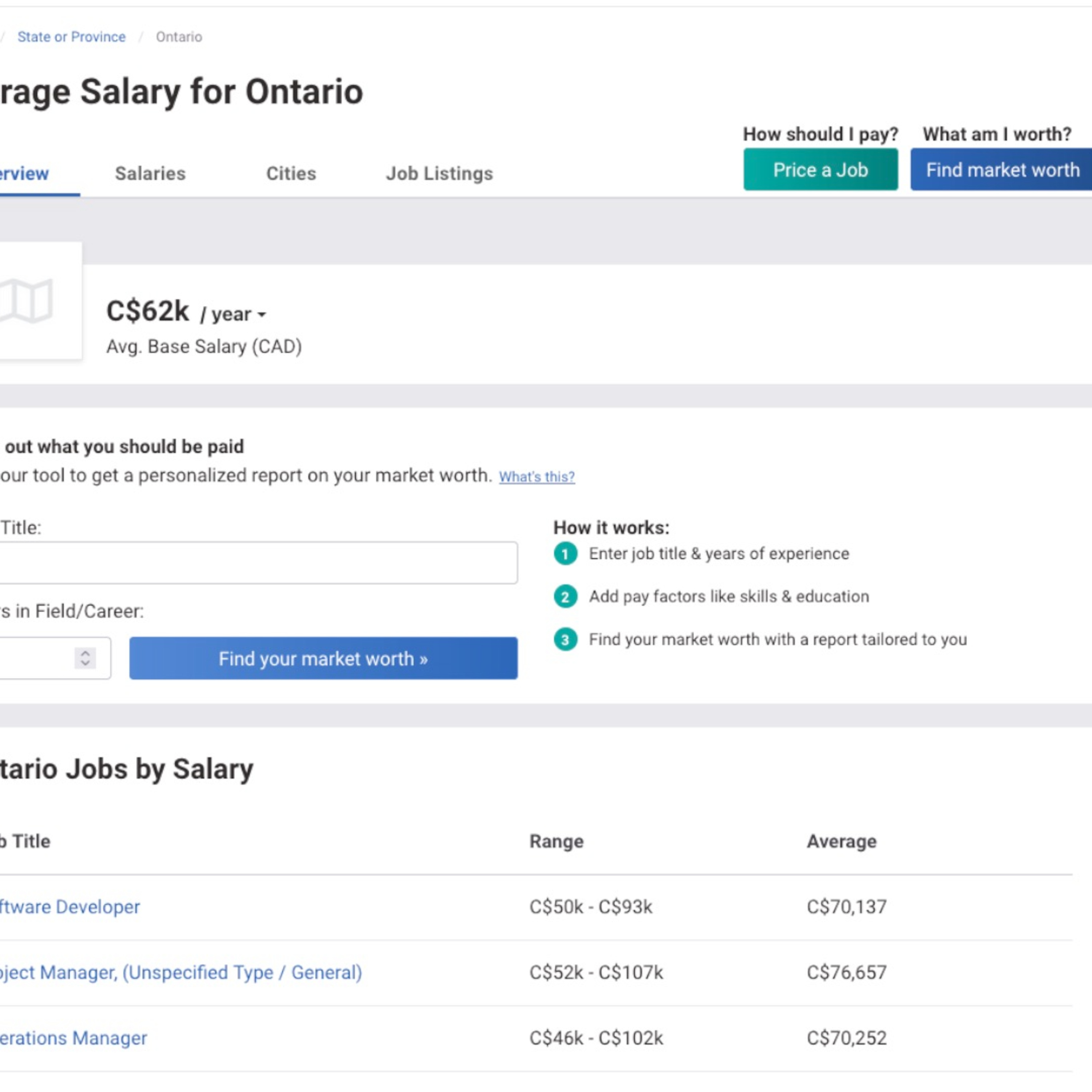Click the step 1 circle icon

(x=565, y=553)
